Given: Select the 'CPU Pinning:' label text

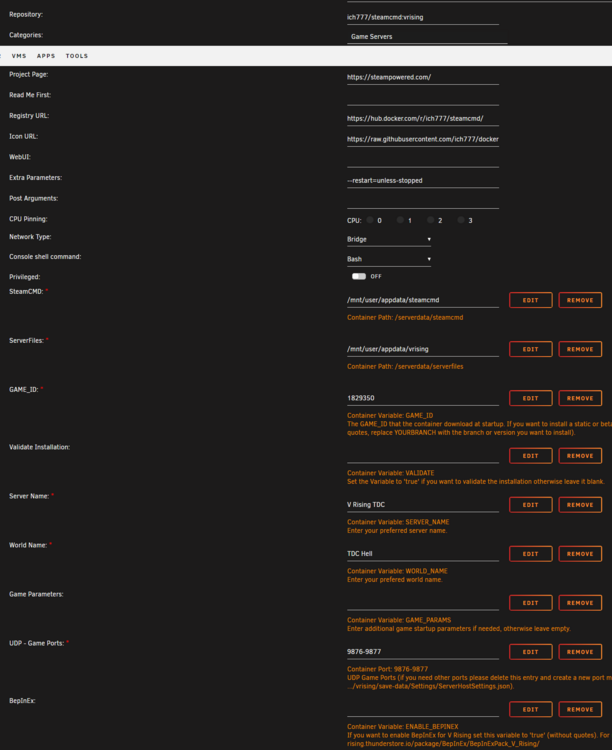Looking at the screenshot, I should [28, 219].
